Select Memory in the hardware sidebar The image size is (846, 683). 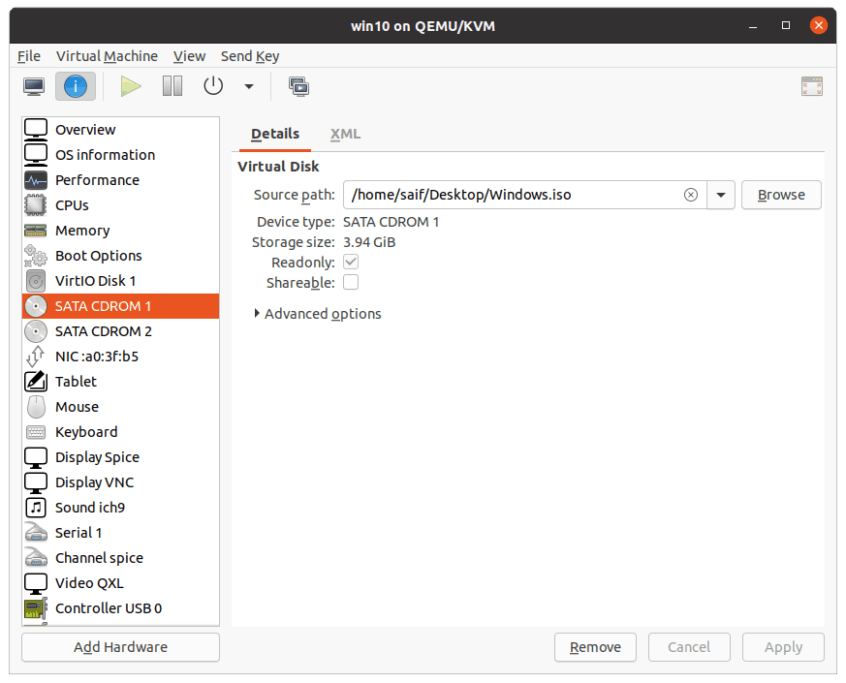pos(82,230)
